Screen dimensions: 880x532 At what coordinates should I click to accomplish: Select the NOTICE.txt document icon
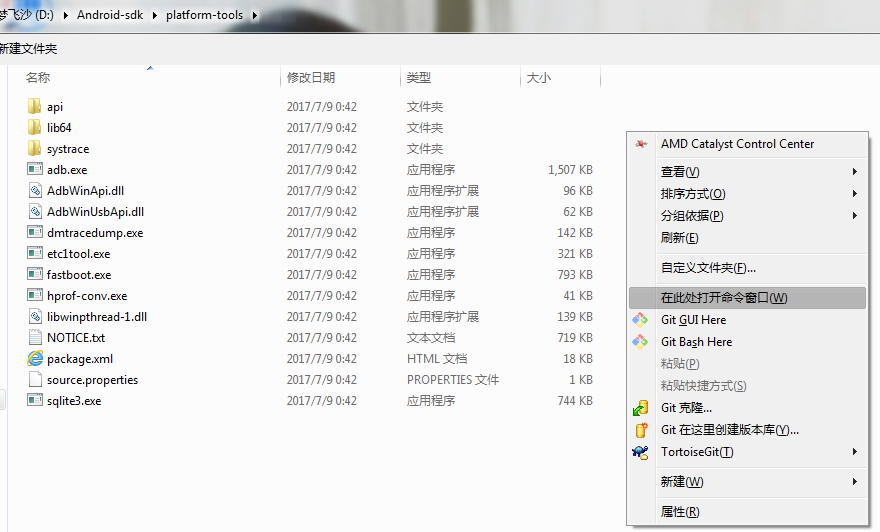tap(35, 337)
